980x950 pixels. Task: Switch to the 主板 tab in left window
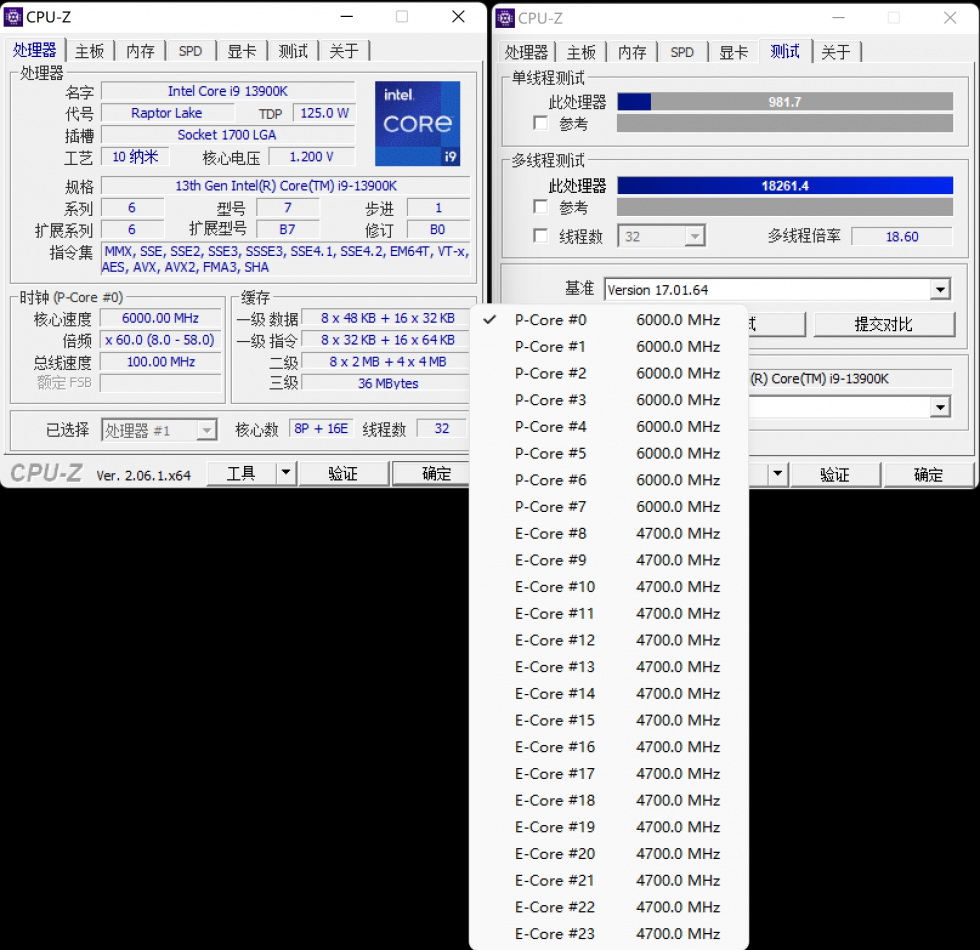point(89,51)
